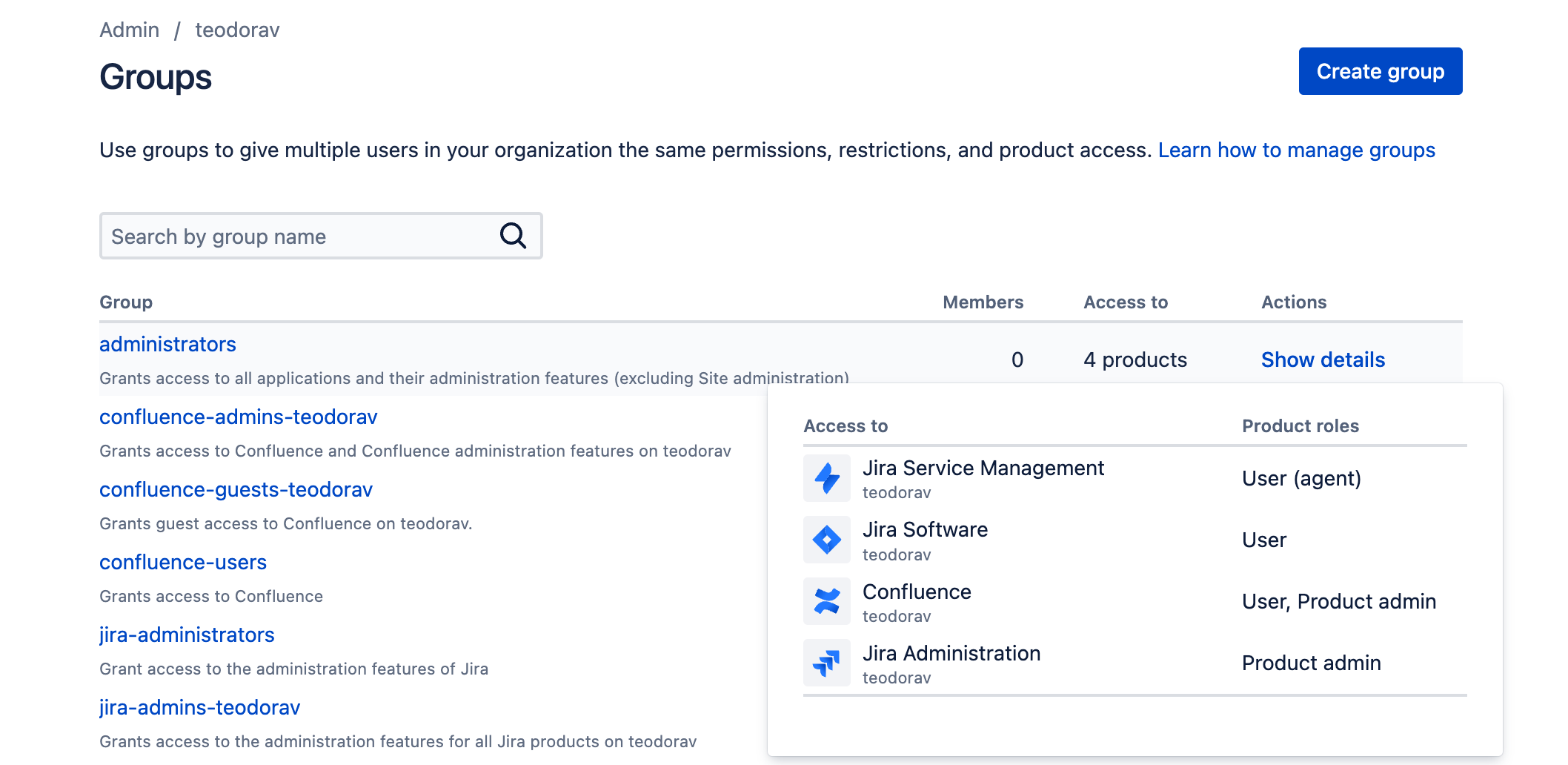Click the Jira Service Management name
Image resolution: width=1568 pixels, height=765 pixels.
click(983, 468)
